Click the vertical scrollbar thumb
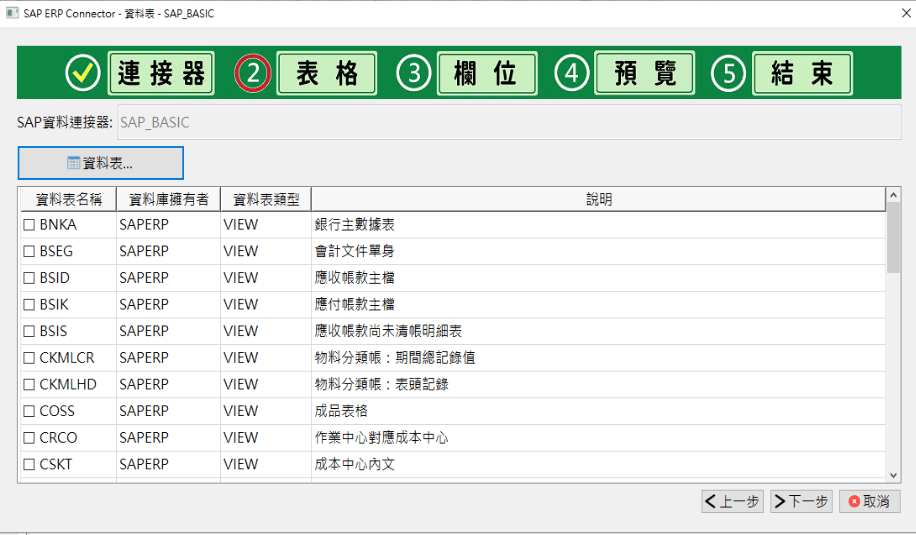 pos(893,238)
